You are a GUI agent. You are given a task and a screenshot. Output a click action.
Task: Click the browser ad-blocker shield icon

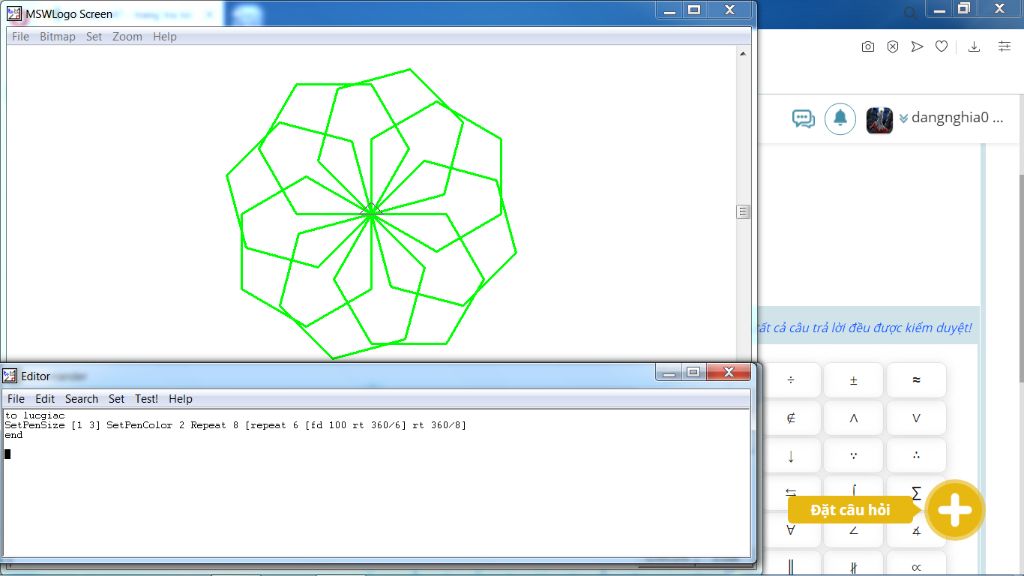pos(892,46)
